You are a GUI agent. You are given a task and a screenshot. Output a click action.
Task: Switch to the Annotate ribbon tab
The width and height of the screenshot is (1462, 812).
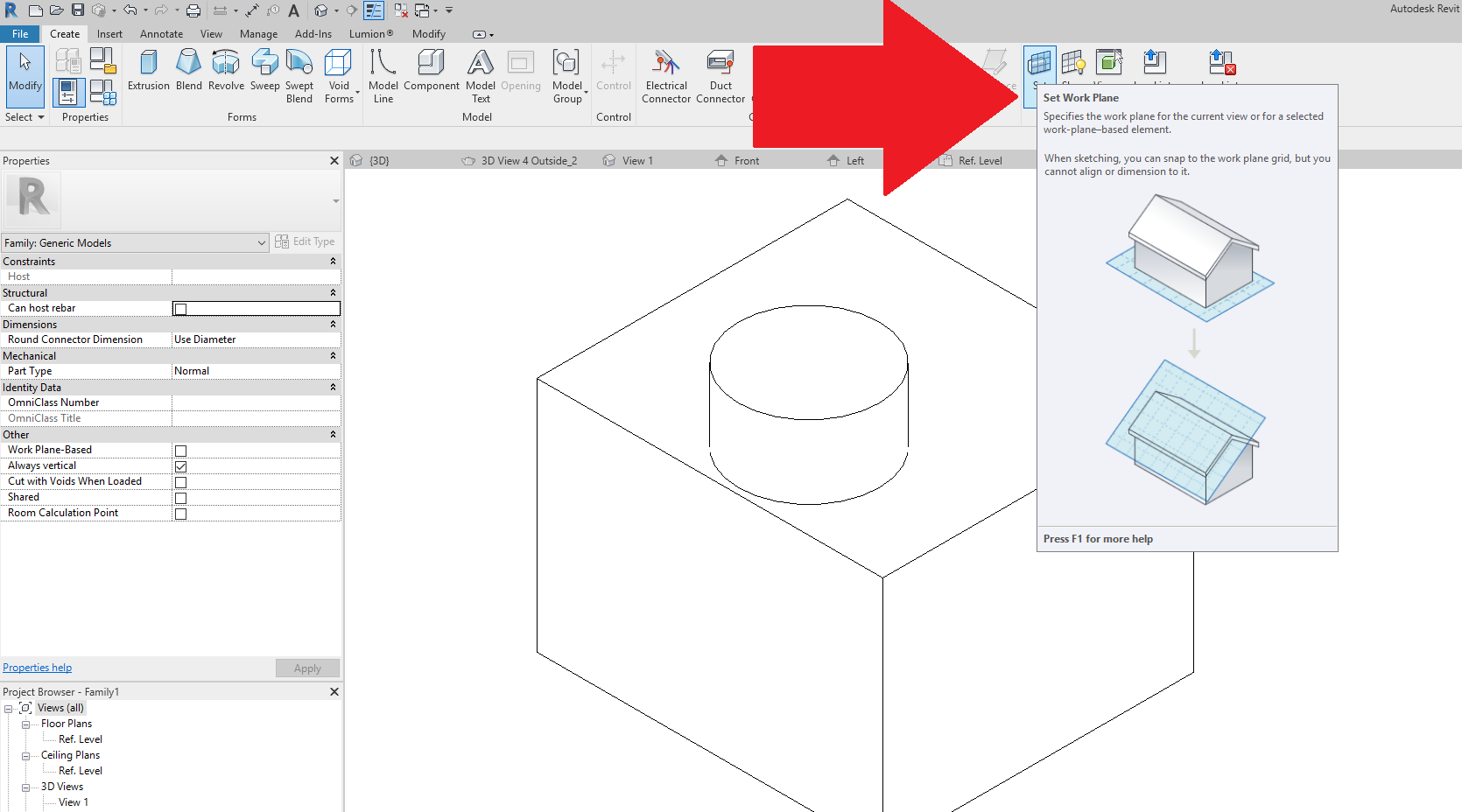pos(161,34)
